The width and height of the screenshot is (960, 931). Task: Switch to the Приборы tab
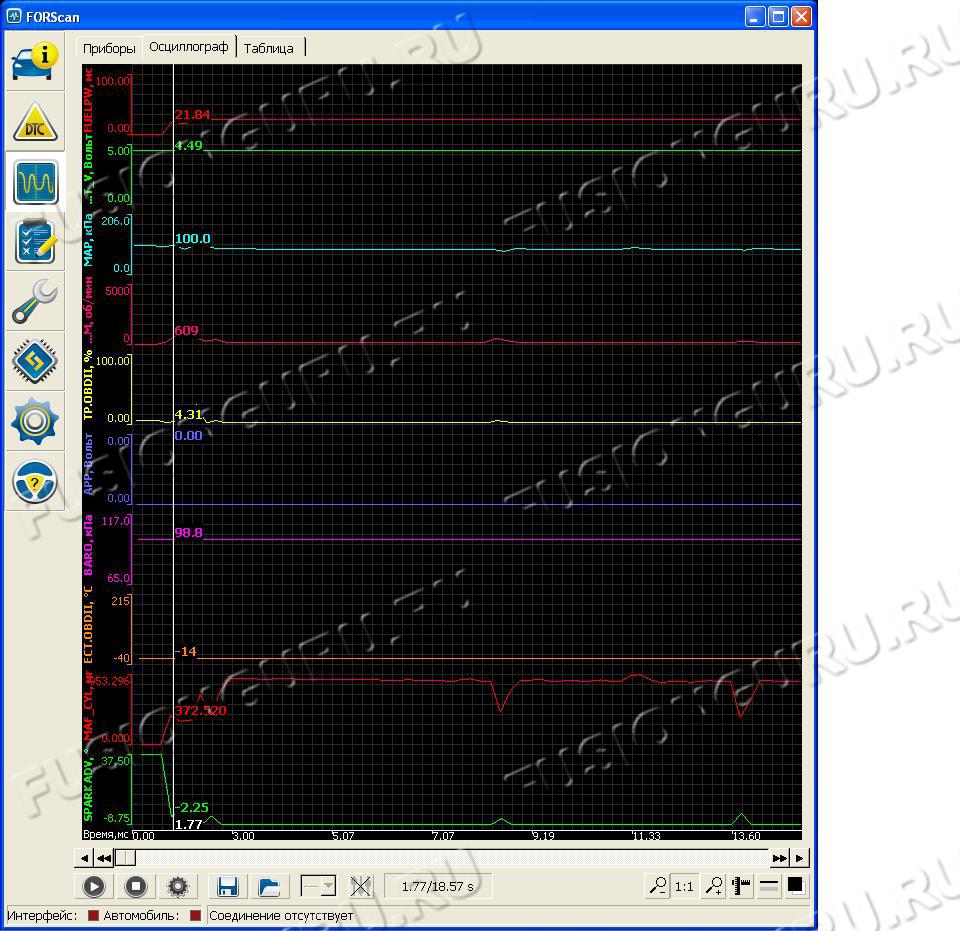pos(109,48)
